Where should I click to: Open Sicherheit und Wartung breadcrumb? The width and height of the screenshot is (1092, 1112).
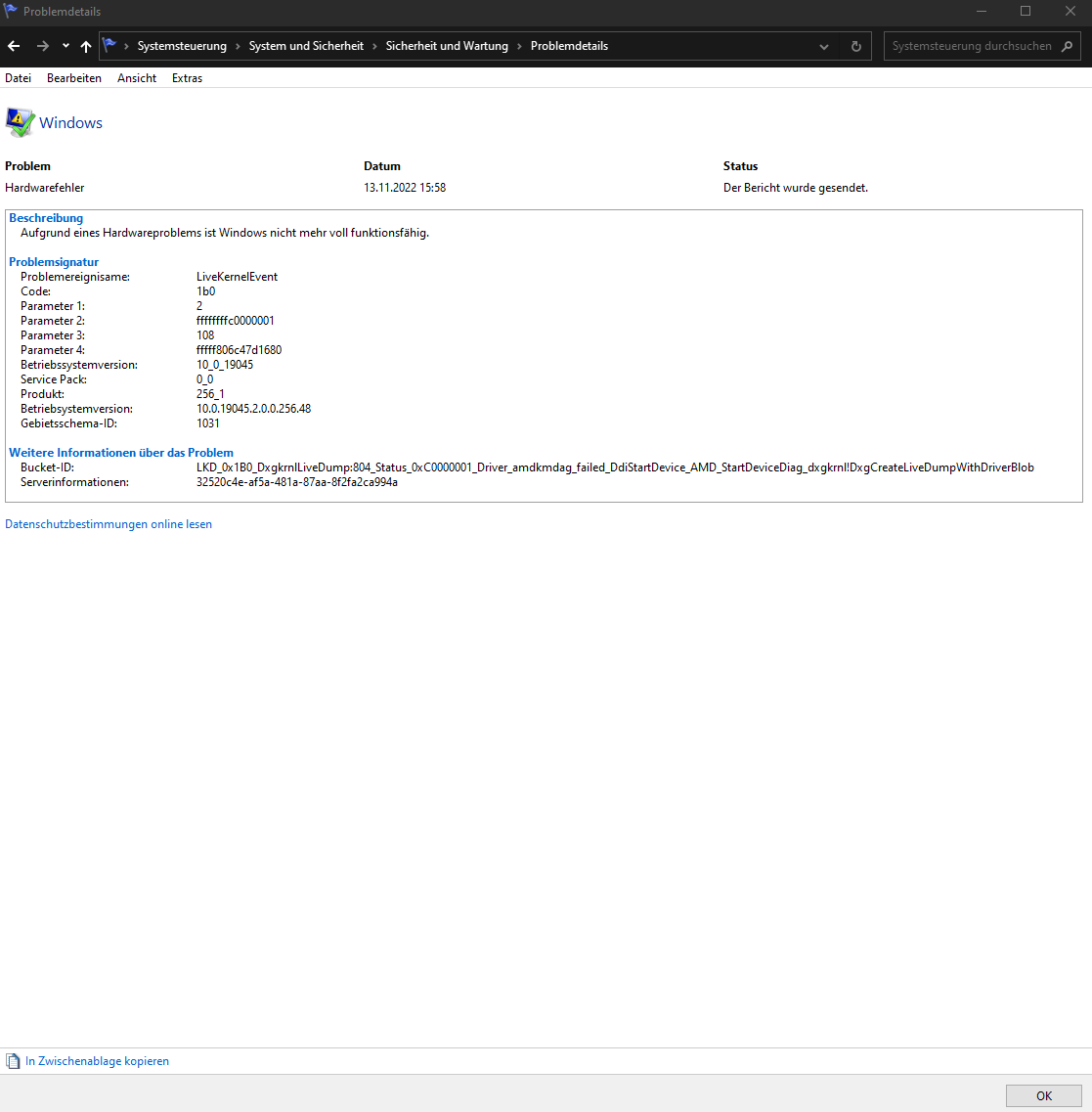(447, 46)
